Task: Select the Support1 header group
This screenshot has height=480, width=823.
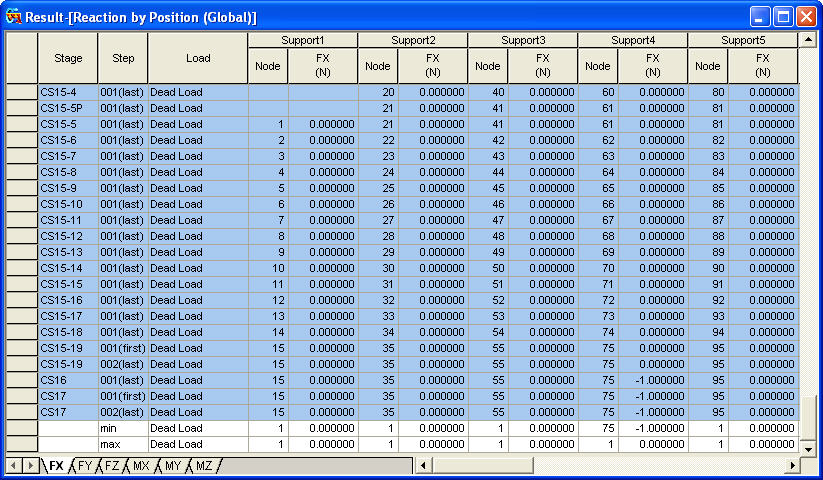Action: click(x=303, y=40)
